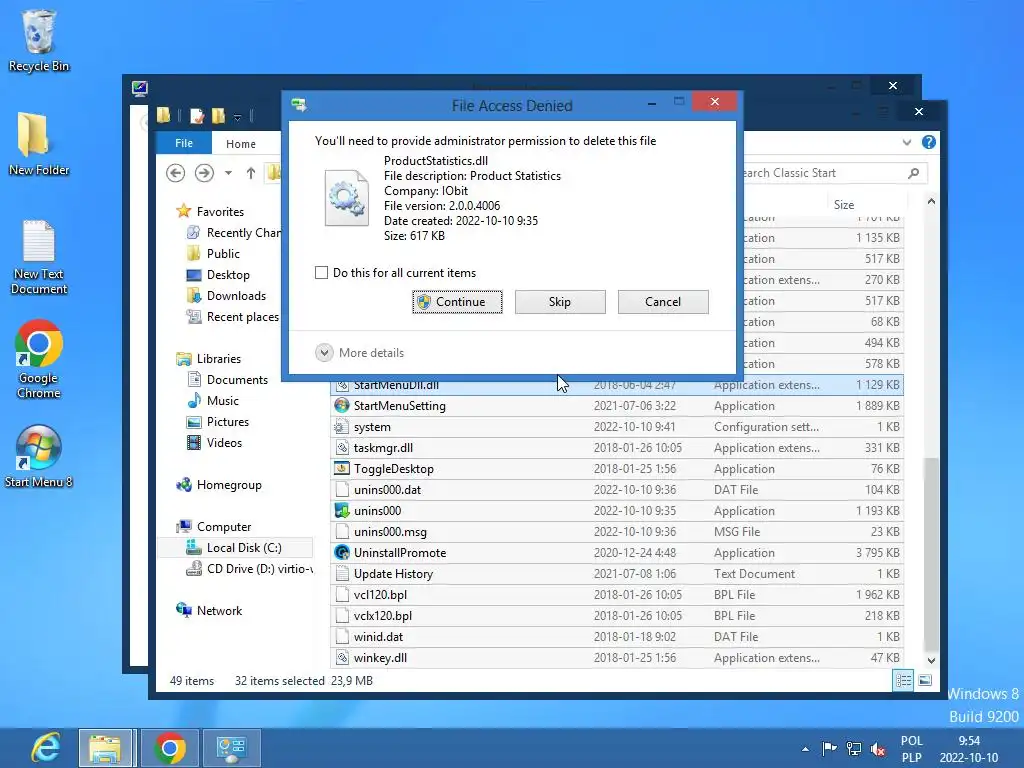
Task: Open recent locations dropdown arrow
Action: coord(228,173)
